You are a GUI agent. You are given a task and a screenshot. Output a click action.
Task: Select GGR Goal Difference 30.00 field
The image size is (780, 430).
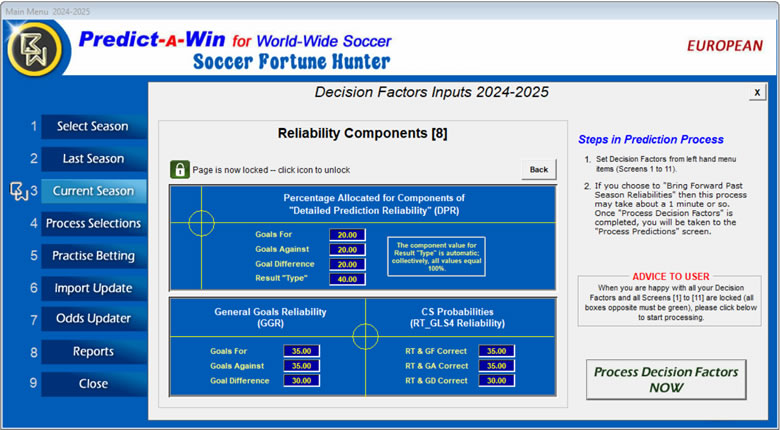coord(301,381)
